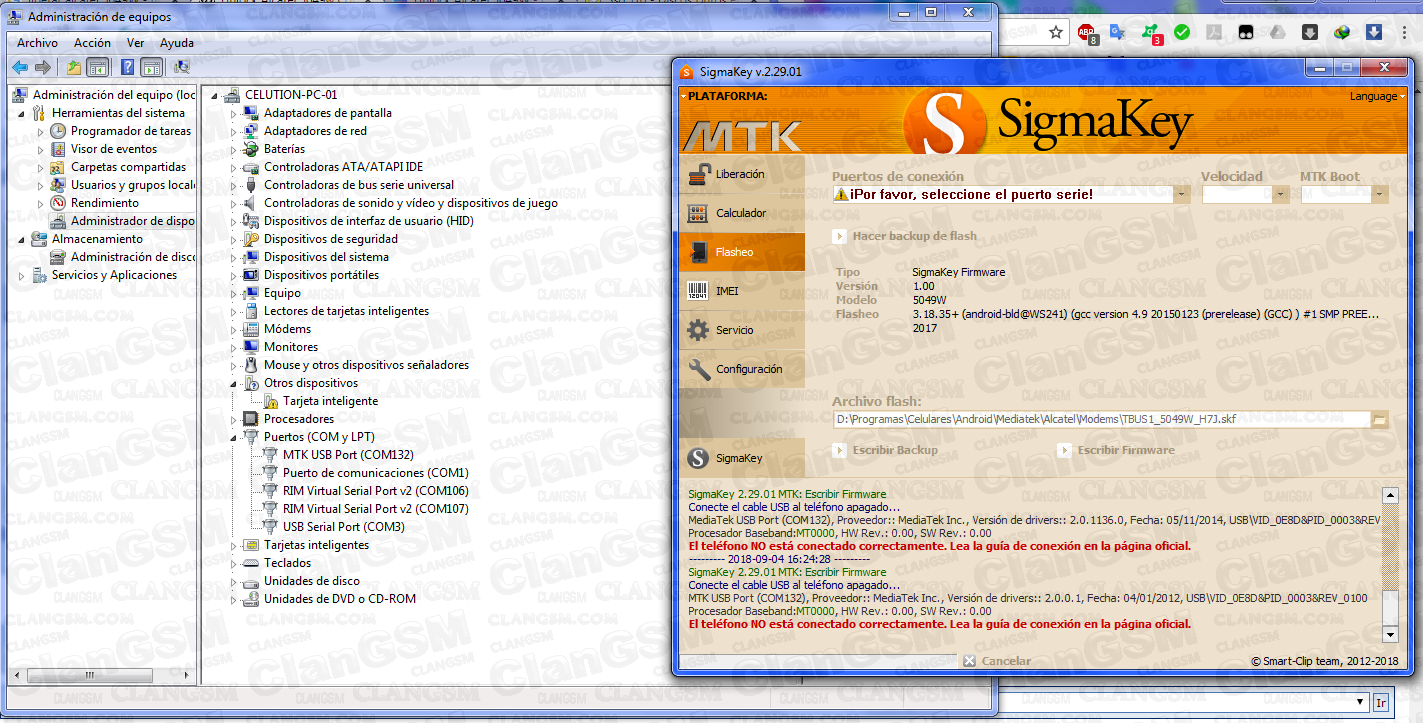Image resolution: width=1423 pixels, height=723 pixels.
Task: Click the Escribir Firmware button
Action: [1116, 450]
